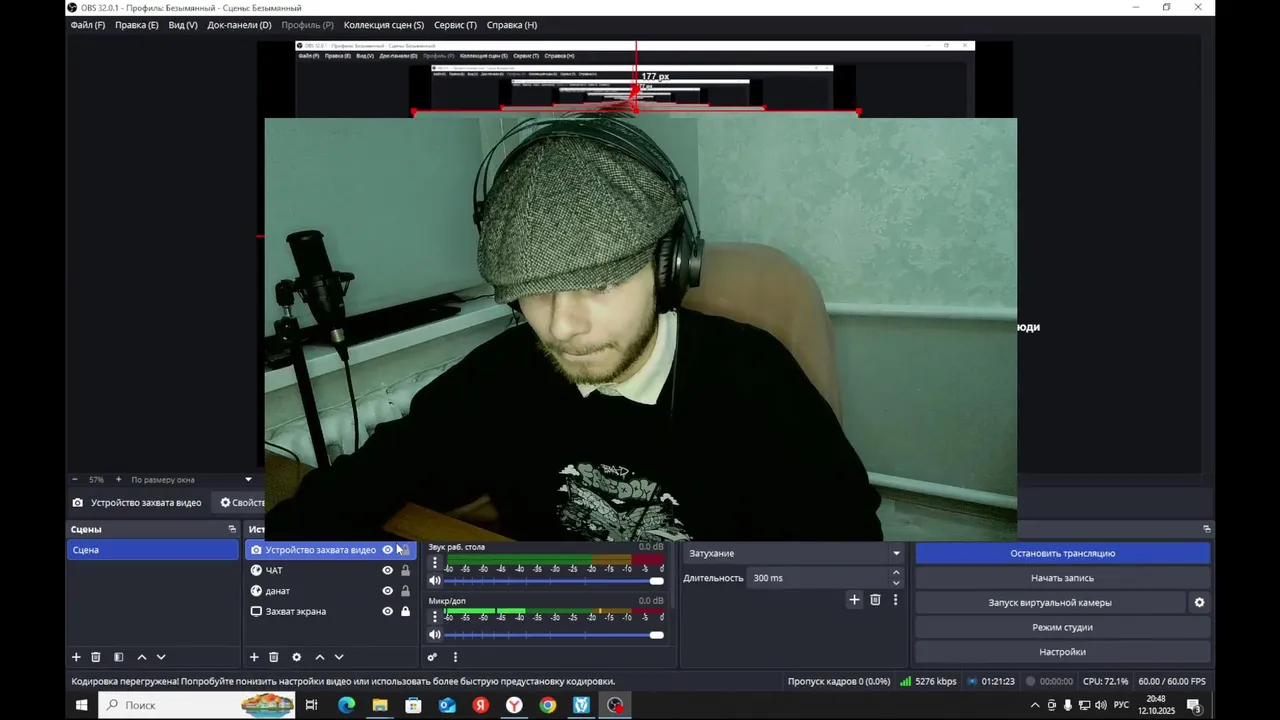Hide Устройство захвата видео source

tap(388, 550)
